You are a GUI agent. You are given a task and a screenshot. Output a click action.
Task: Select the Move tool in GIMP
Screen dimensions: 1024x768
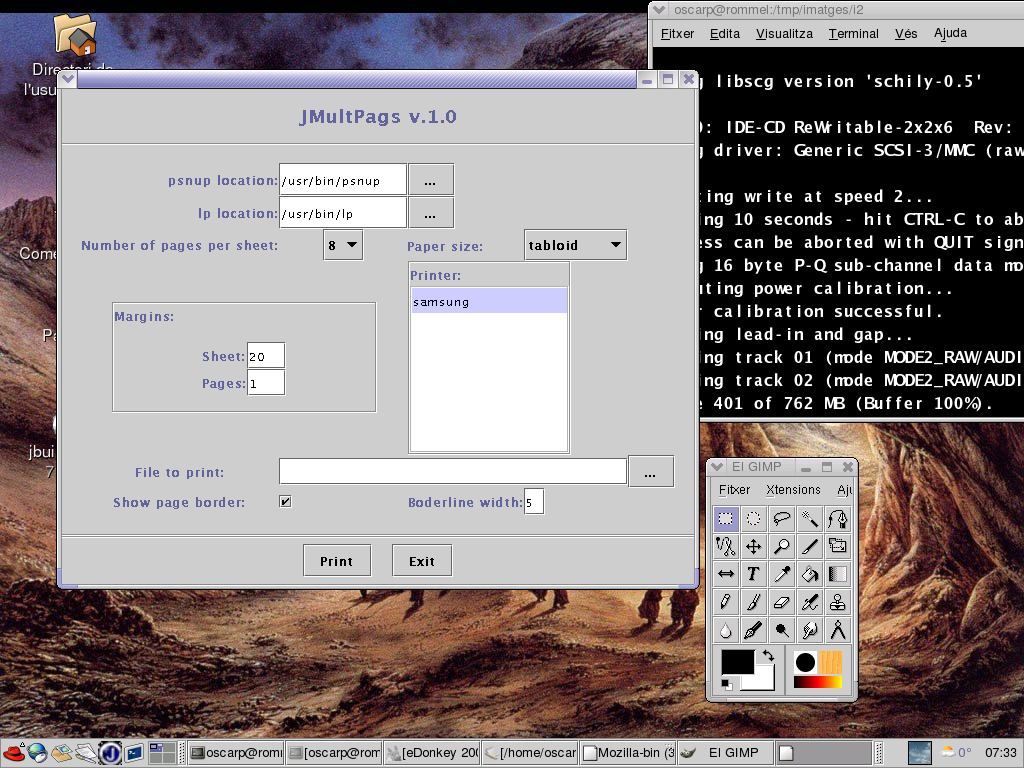tap(754, 547)
